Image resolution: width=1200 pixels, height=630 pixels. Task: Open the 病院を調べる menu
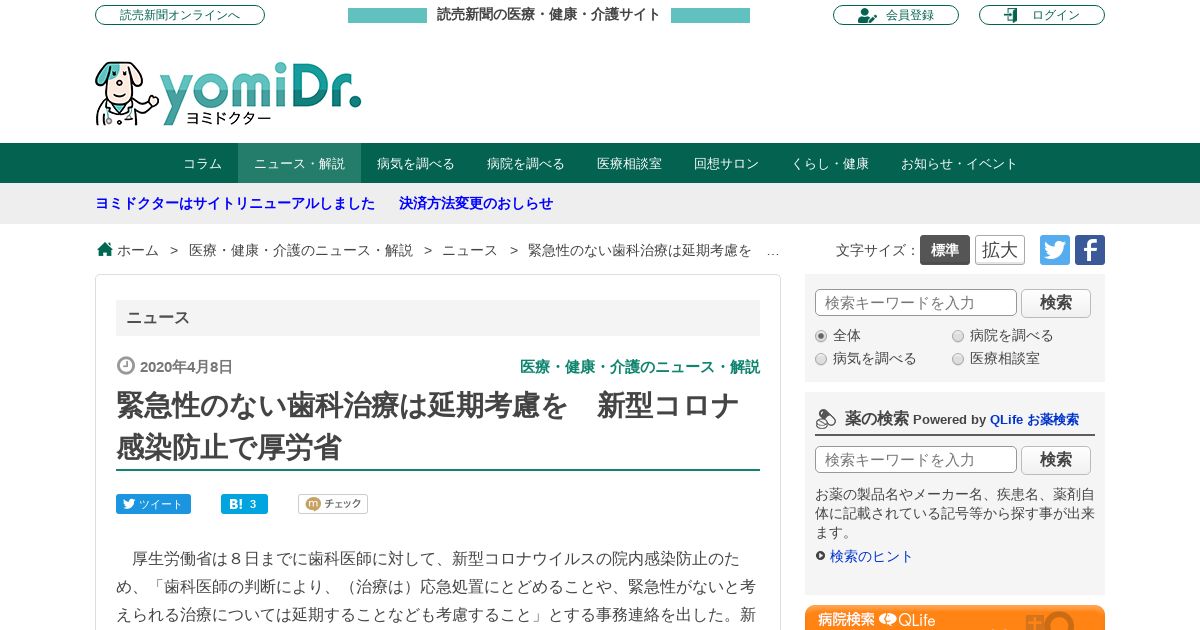coord(526,163)
